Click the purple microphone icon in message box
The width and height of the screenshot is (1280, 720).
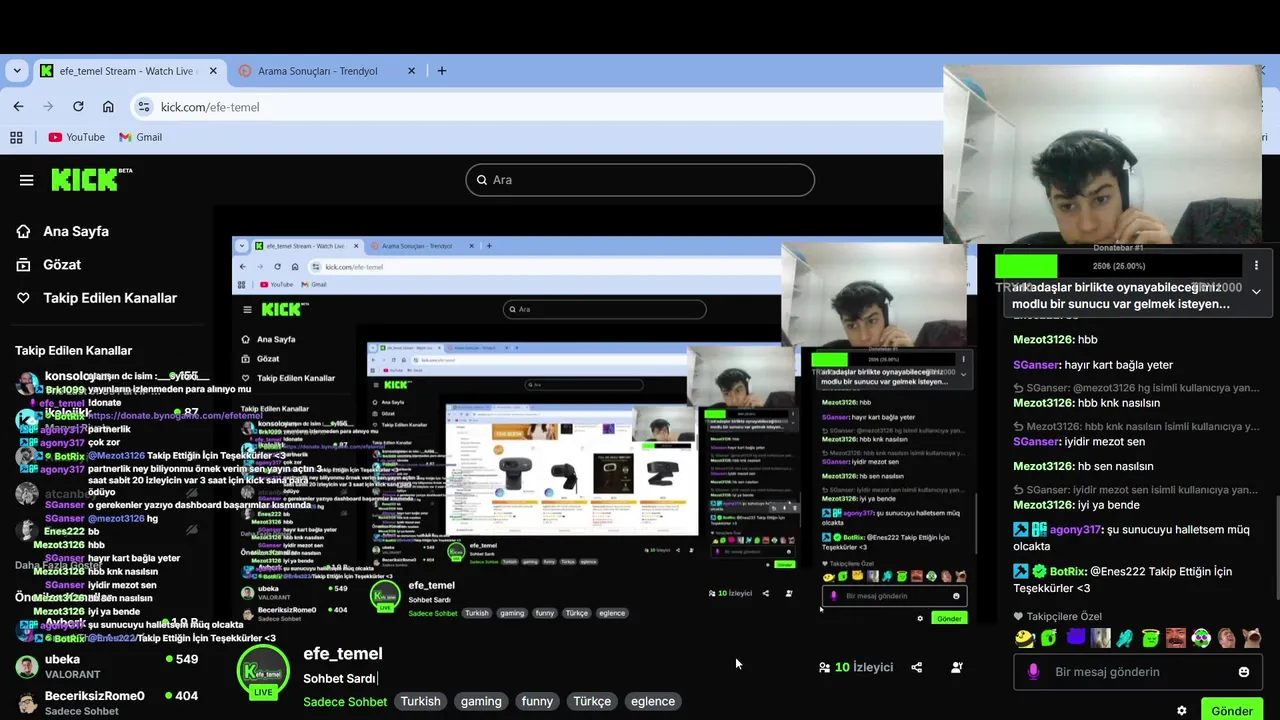click(x=1033, y=672)
